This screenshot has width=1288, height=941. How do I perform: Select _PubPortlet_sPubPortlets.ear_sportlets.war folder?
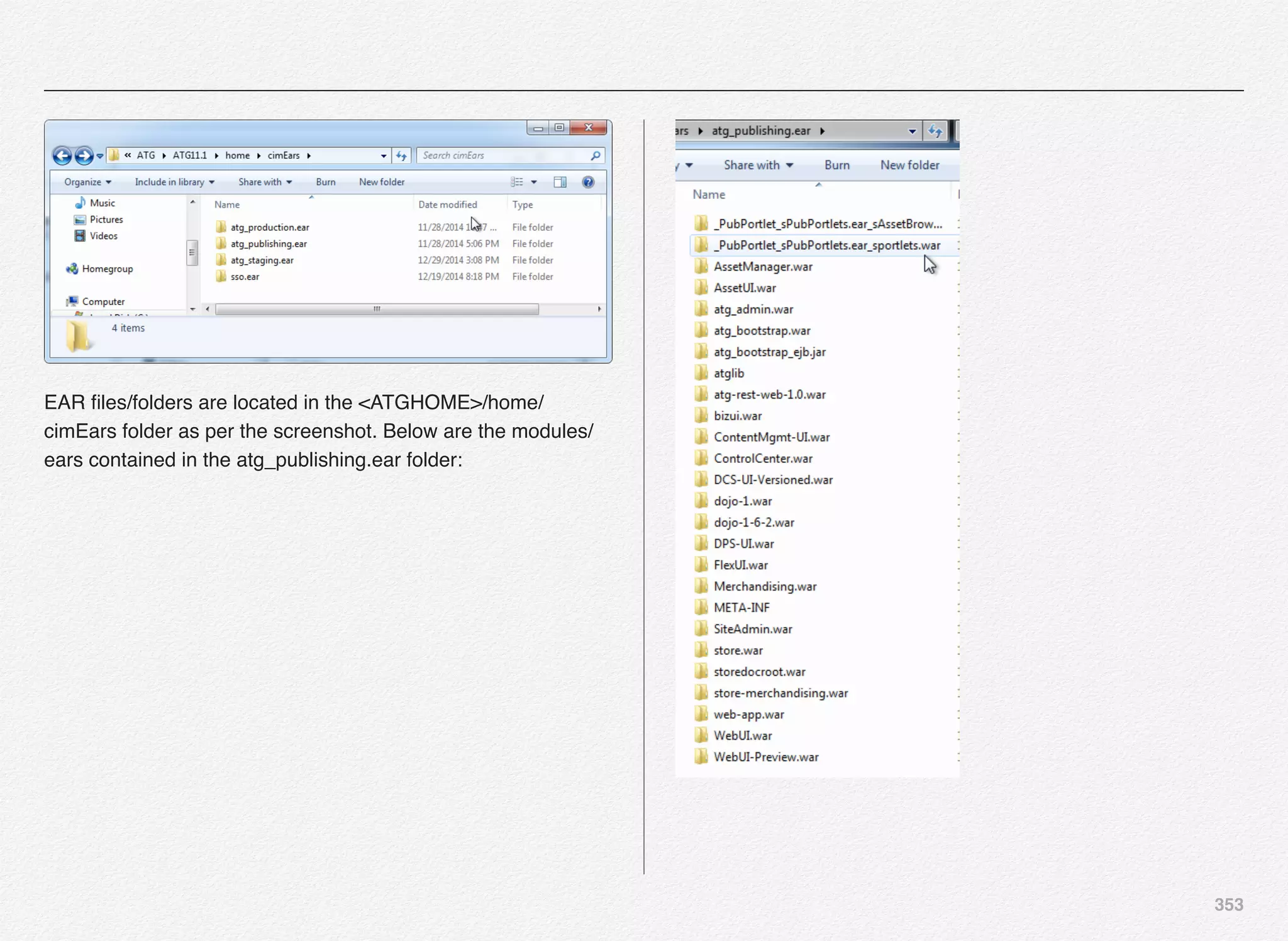(x=824, y=245)
